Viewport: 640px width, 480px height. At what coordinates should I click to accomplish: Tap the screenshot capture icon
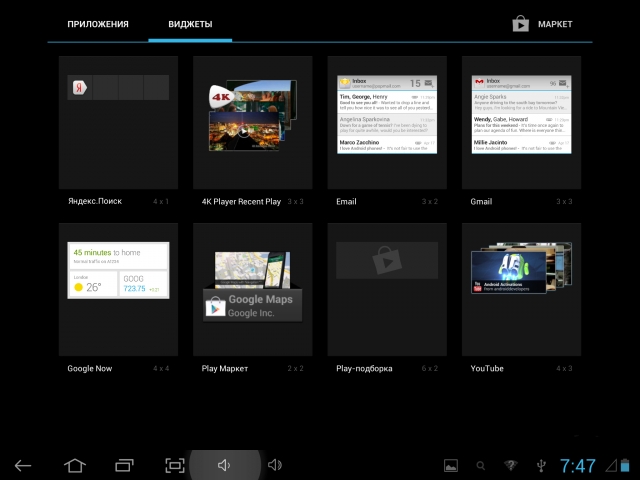point(175,465)
